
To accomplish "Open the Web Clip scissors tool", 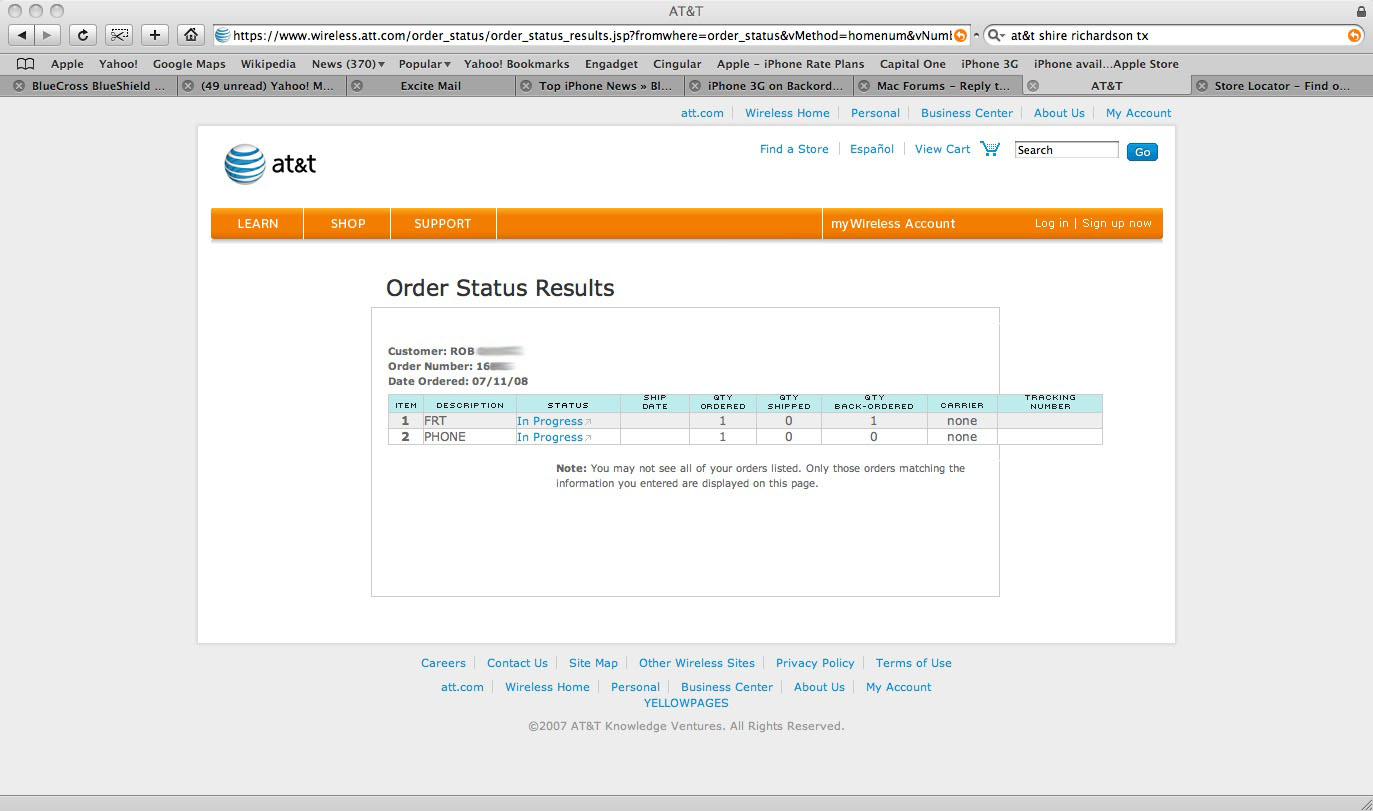I will (119, 35).
